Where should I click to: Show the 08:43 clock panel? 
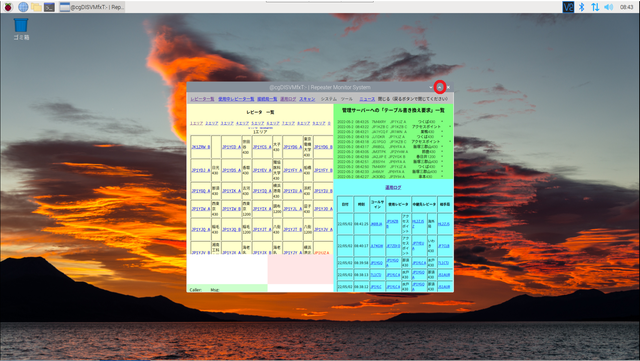627,7
